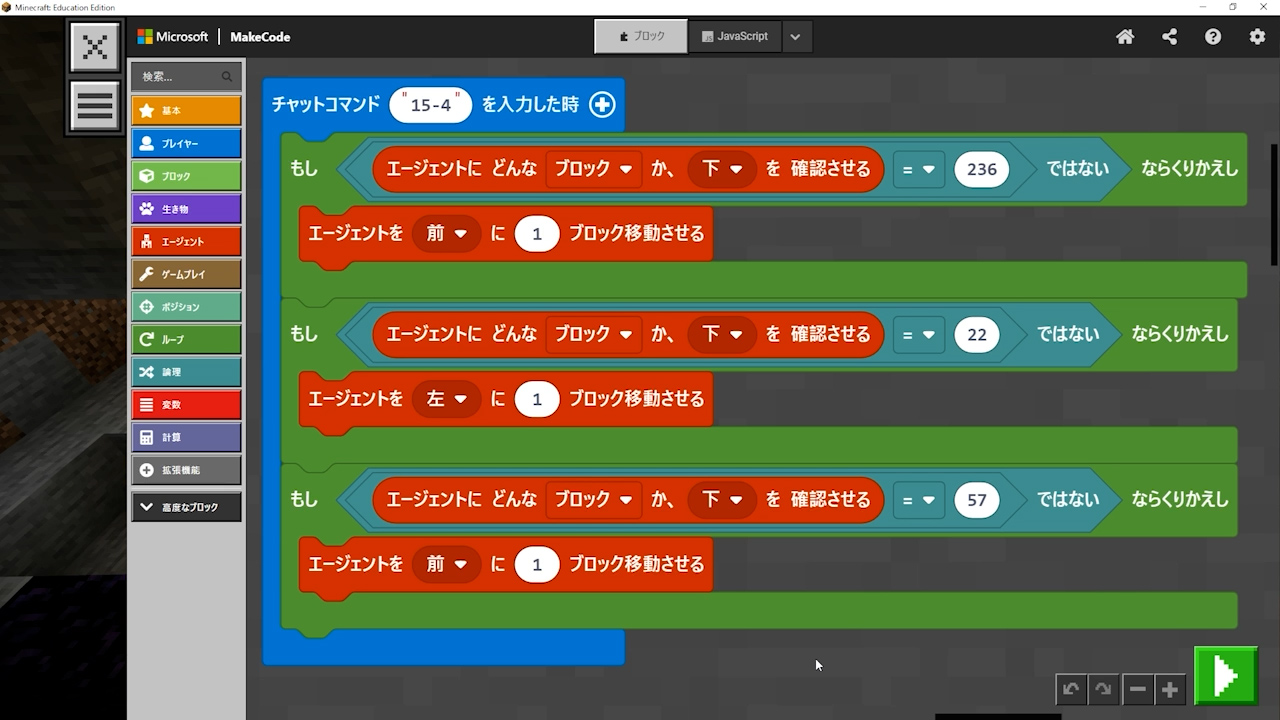Expand the 高度なブロック category section
This screenshot has height=720, width=1280.
186,507
